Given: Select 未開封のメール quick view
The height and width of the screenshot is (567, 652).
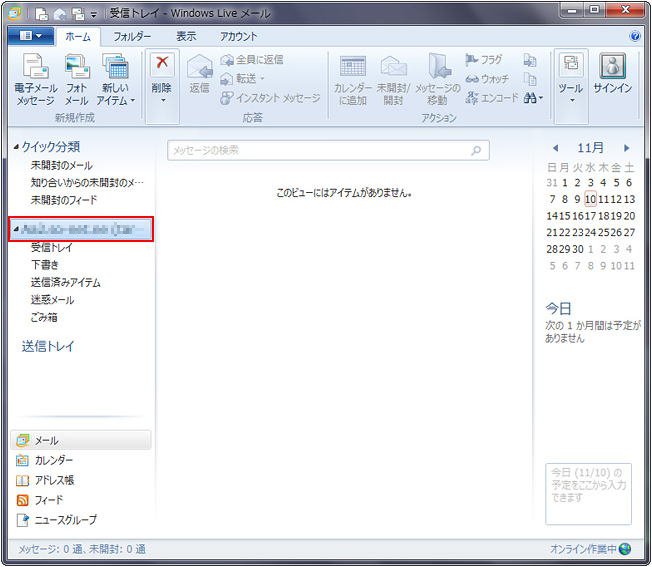Looking at the screenshot, I should click(x=62, y=165).
